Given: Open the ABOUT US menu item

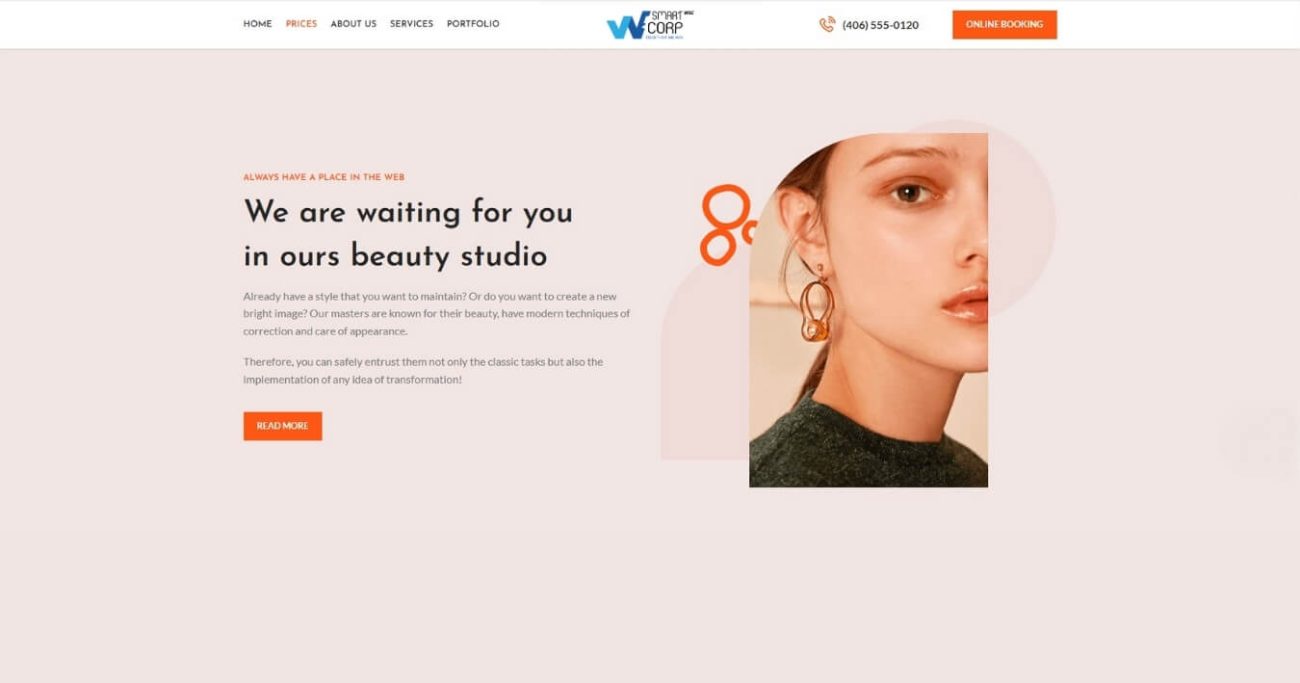Looking at the screenshot, I should coord(353,24).
